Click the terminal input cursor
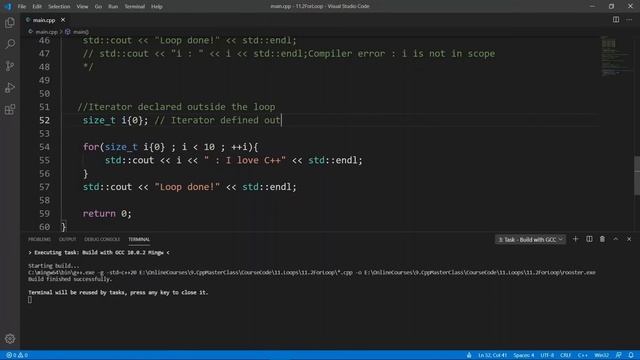This screenshot has height=360, width=640. 30,300
